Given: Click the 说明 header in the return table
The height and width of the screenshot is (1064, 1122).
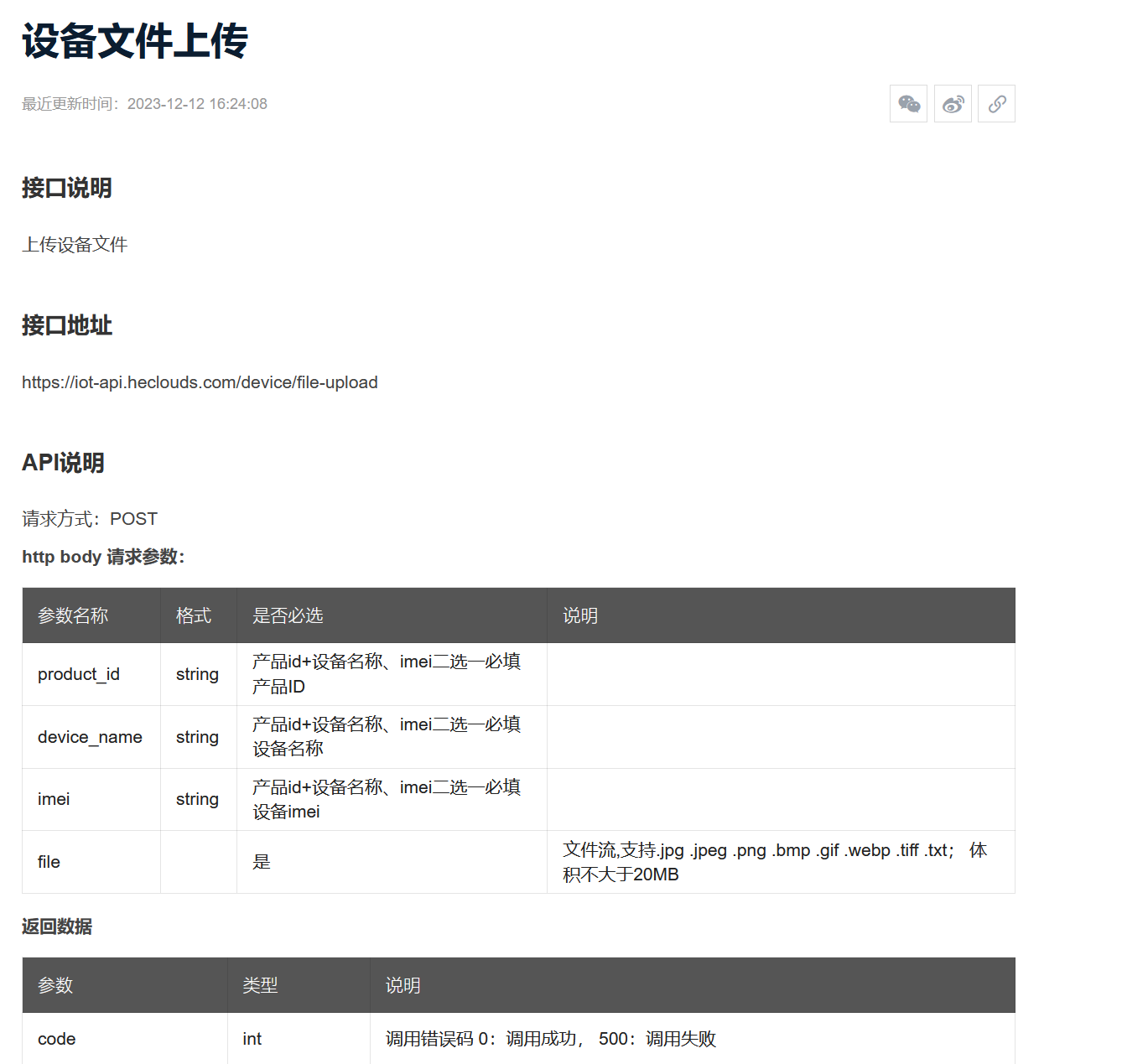Looking at the screenshot, I should coord(693,985).
